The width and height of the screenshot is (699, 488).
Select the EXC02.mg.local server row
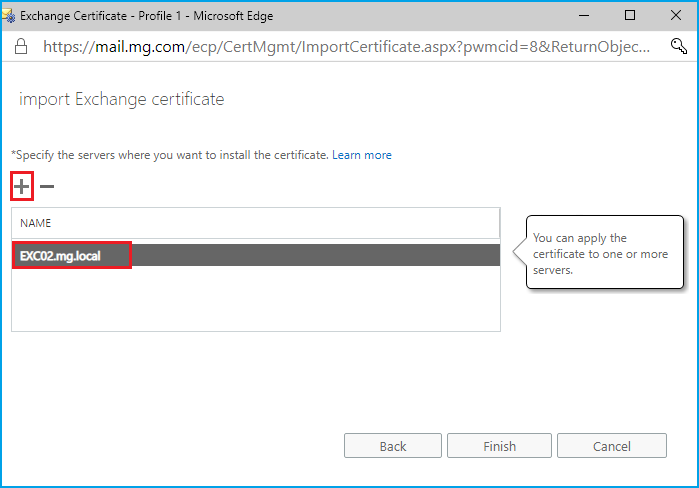(x=255, y=255)
